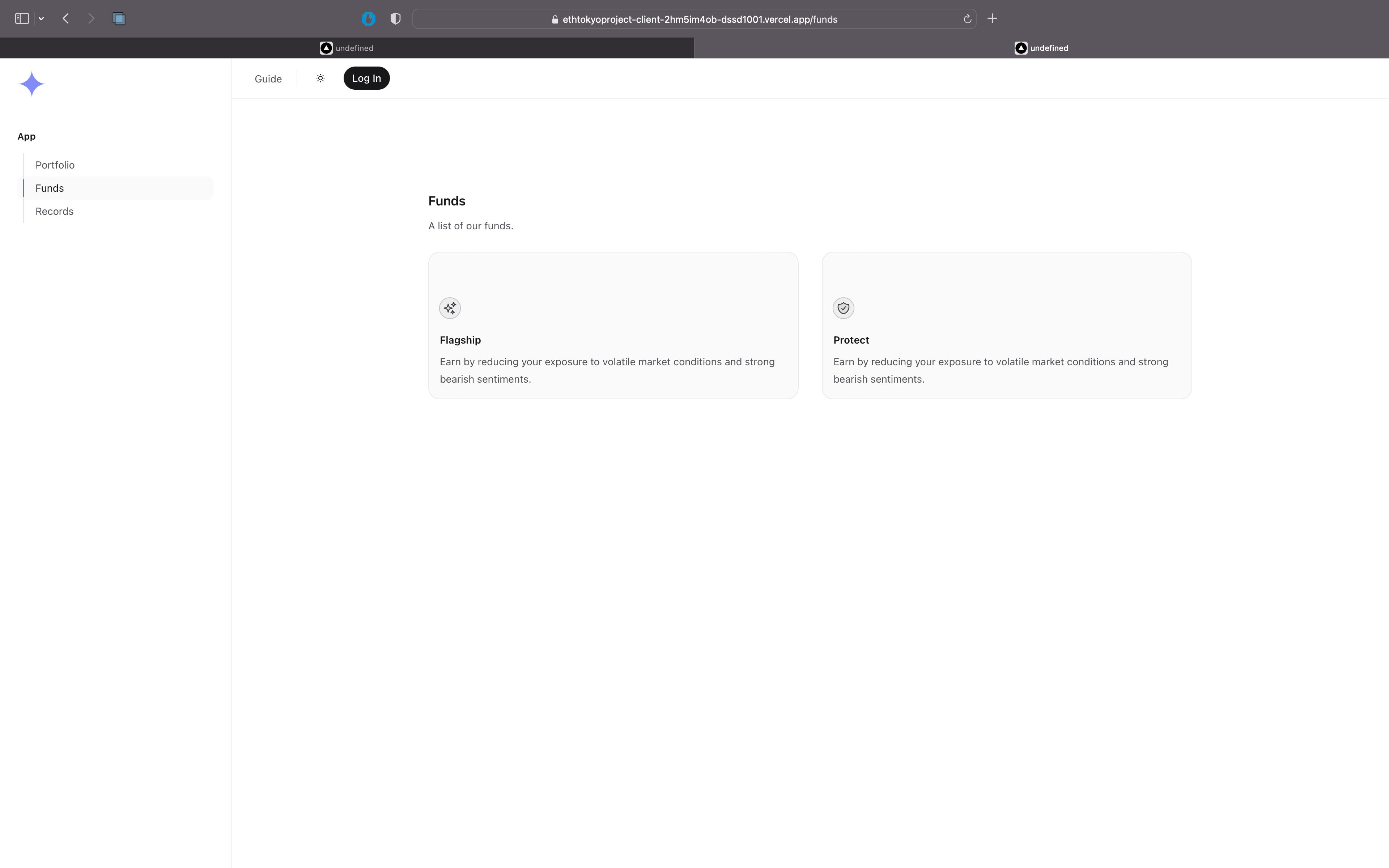The height and width of the screenshot is (868, 1389).
Task: Click the browser back navigation arrow
Action: click(x=66, y=18)
